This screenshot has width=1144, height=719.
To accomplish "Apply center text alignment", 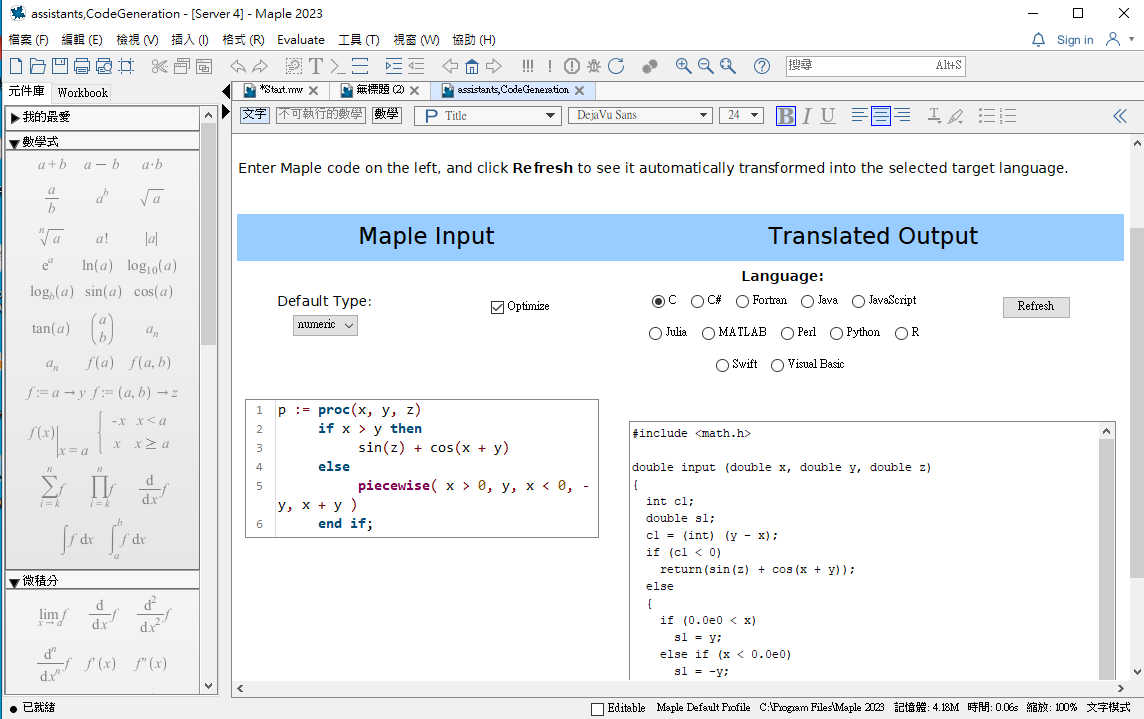I will point(881,115).
